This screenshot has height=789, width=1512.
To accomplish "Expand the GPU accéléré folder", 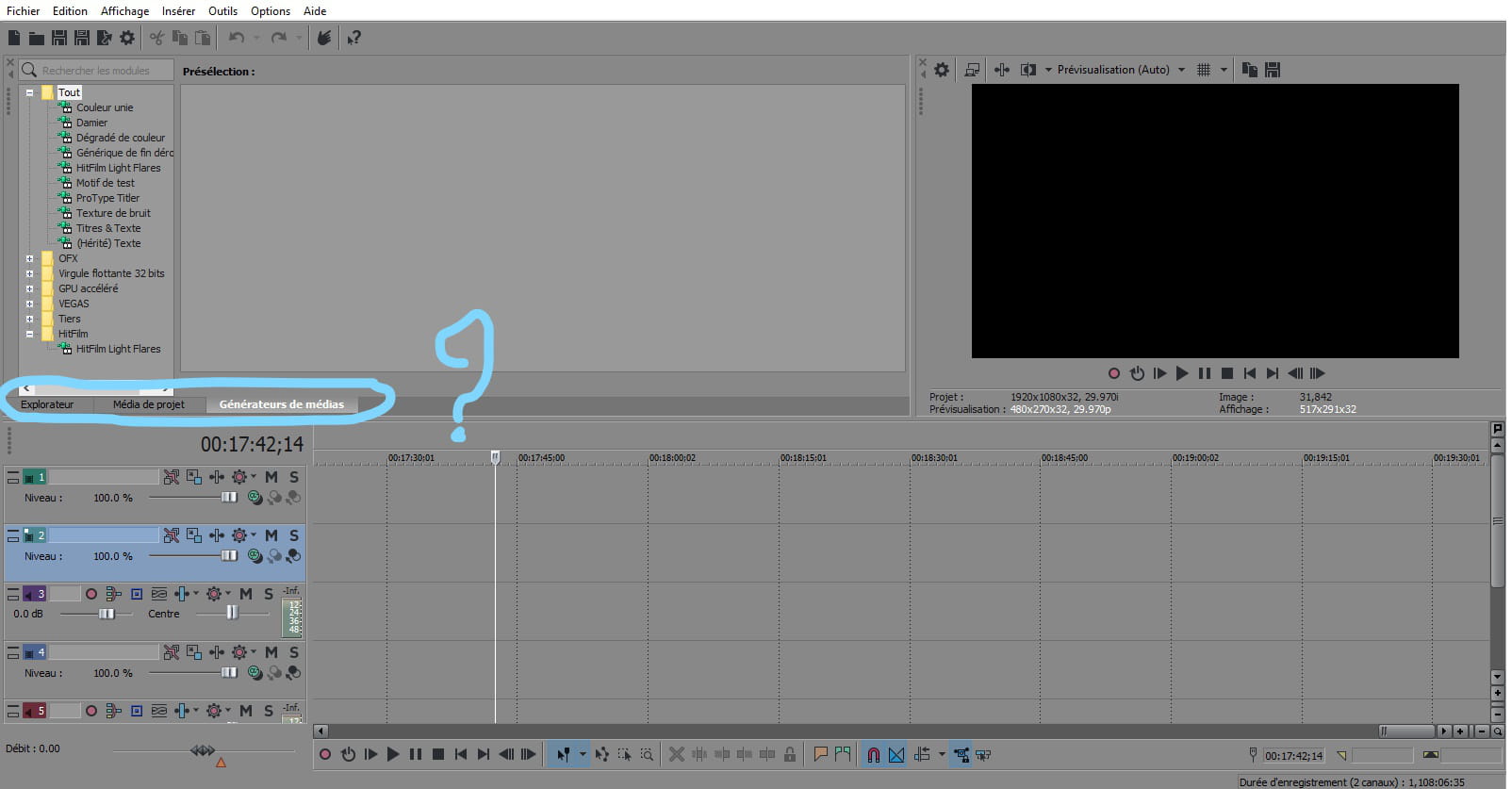I will tap(29, 288).
